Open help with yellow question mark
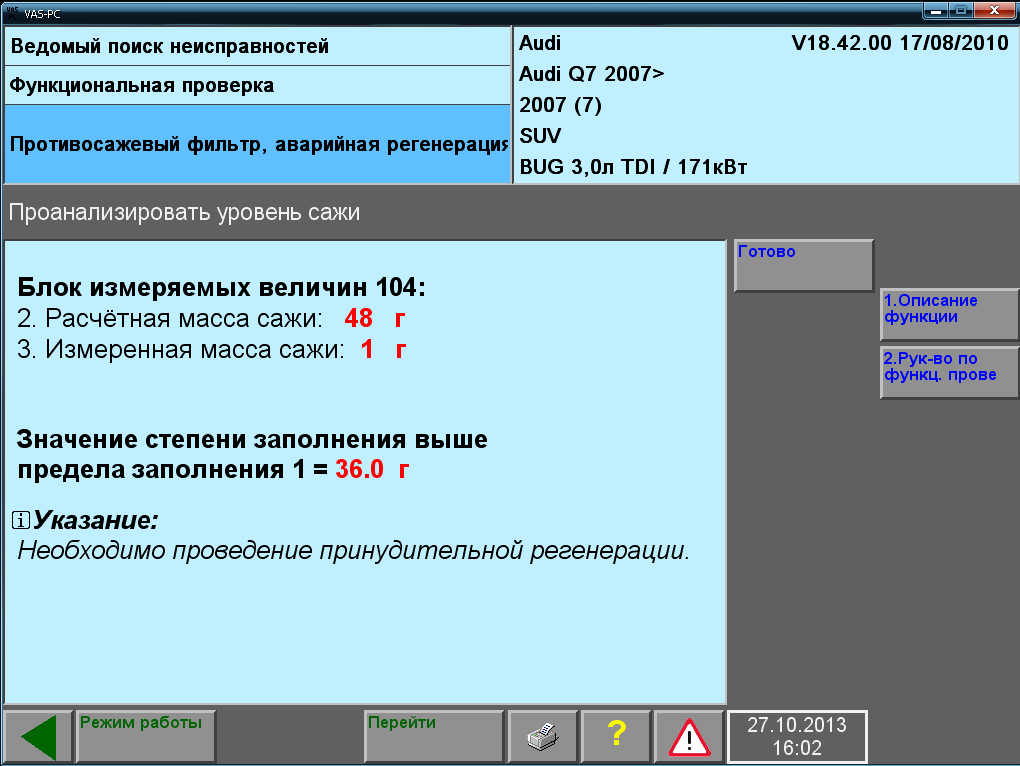This screenshot has height=766, width=1020. click(616, 737)
